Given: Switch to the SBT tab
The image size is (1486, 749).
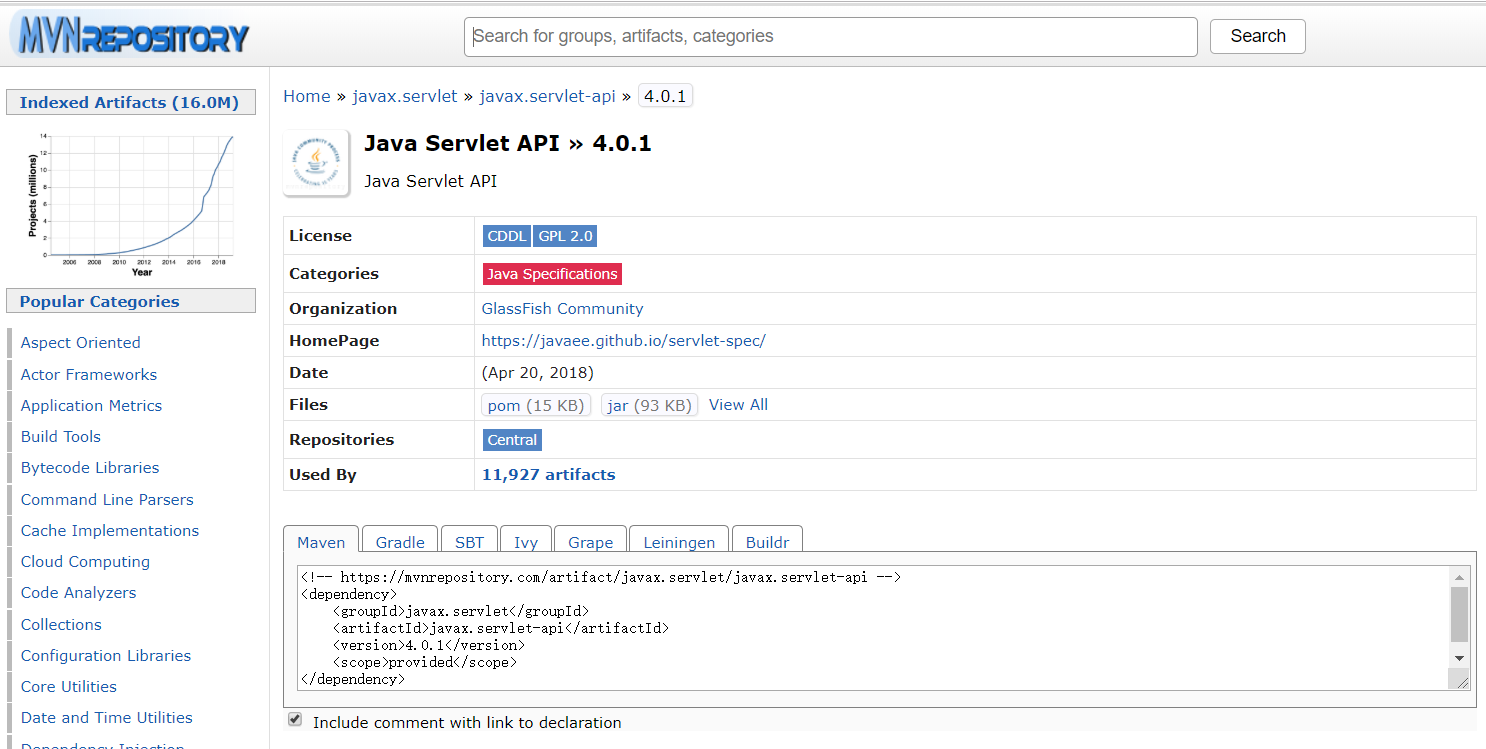Looking at the screenshot, I should tap(469, 541).
